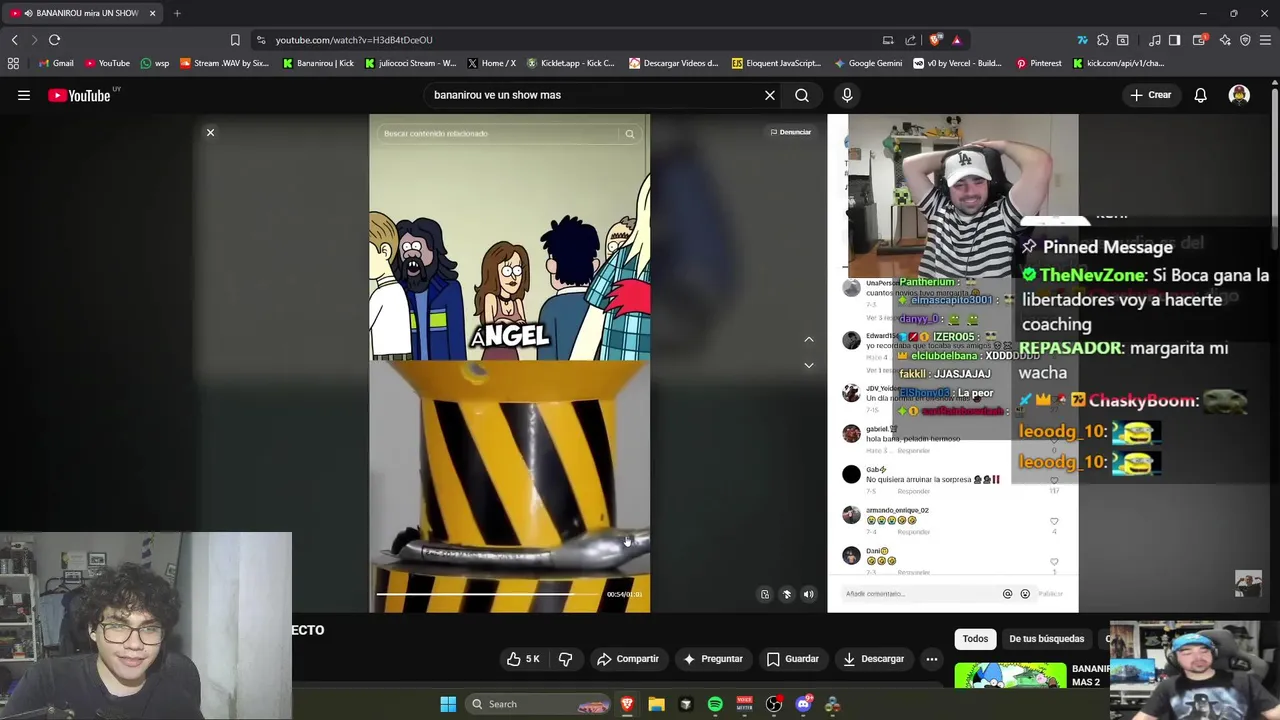Share the video with Compartir
The image size is (1280, 720).
(x=628, y=659)
